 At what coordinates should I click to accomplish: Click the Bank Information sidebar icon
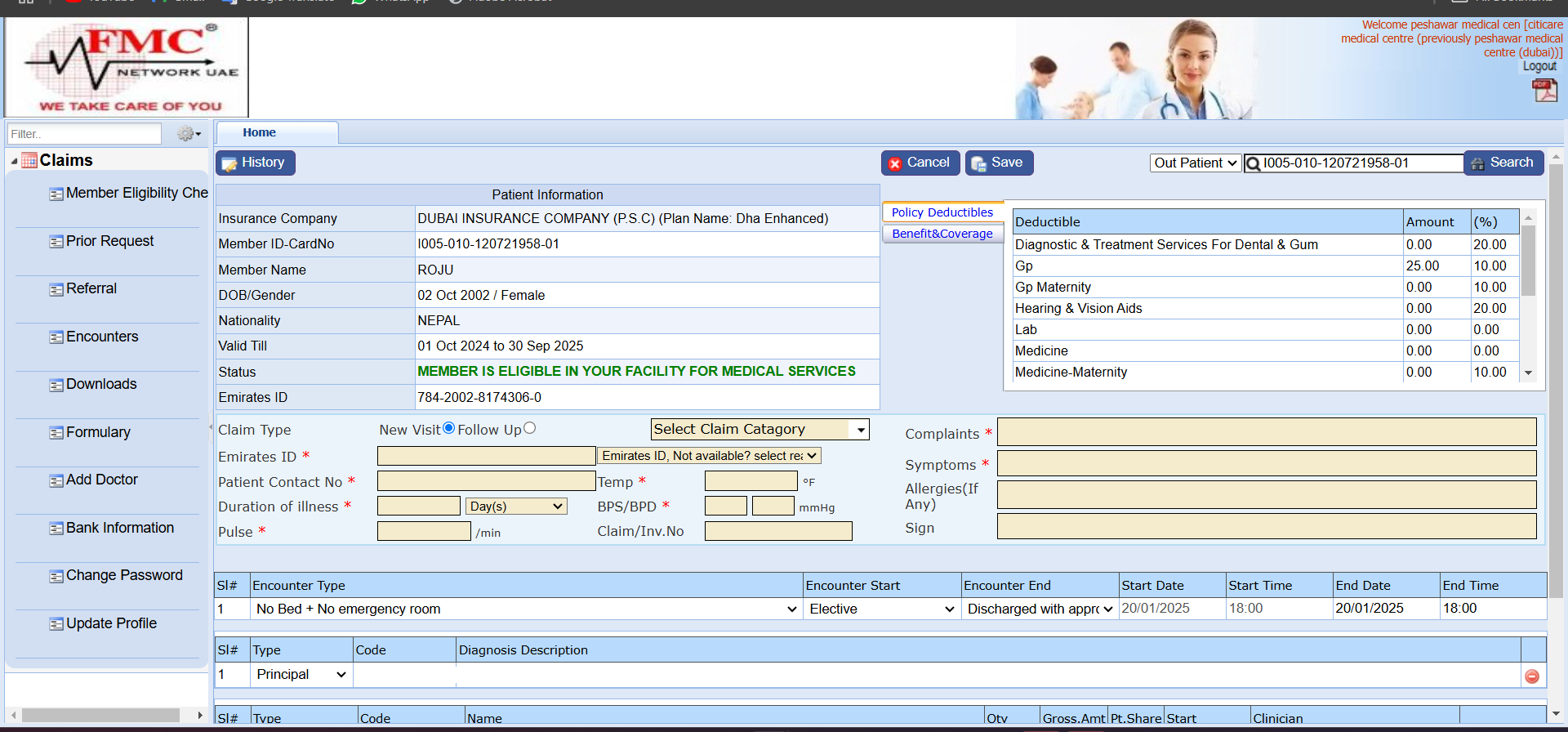click(56, 529)
